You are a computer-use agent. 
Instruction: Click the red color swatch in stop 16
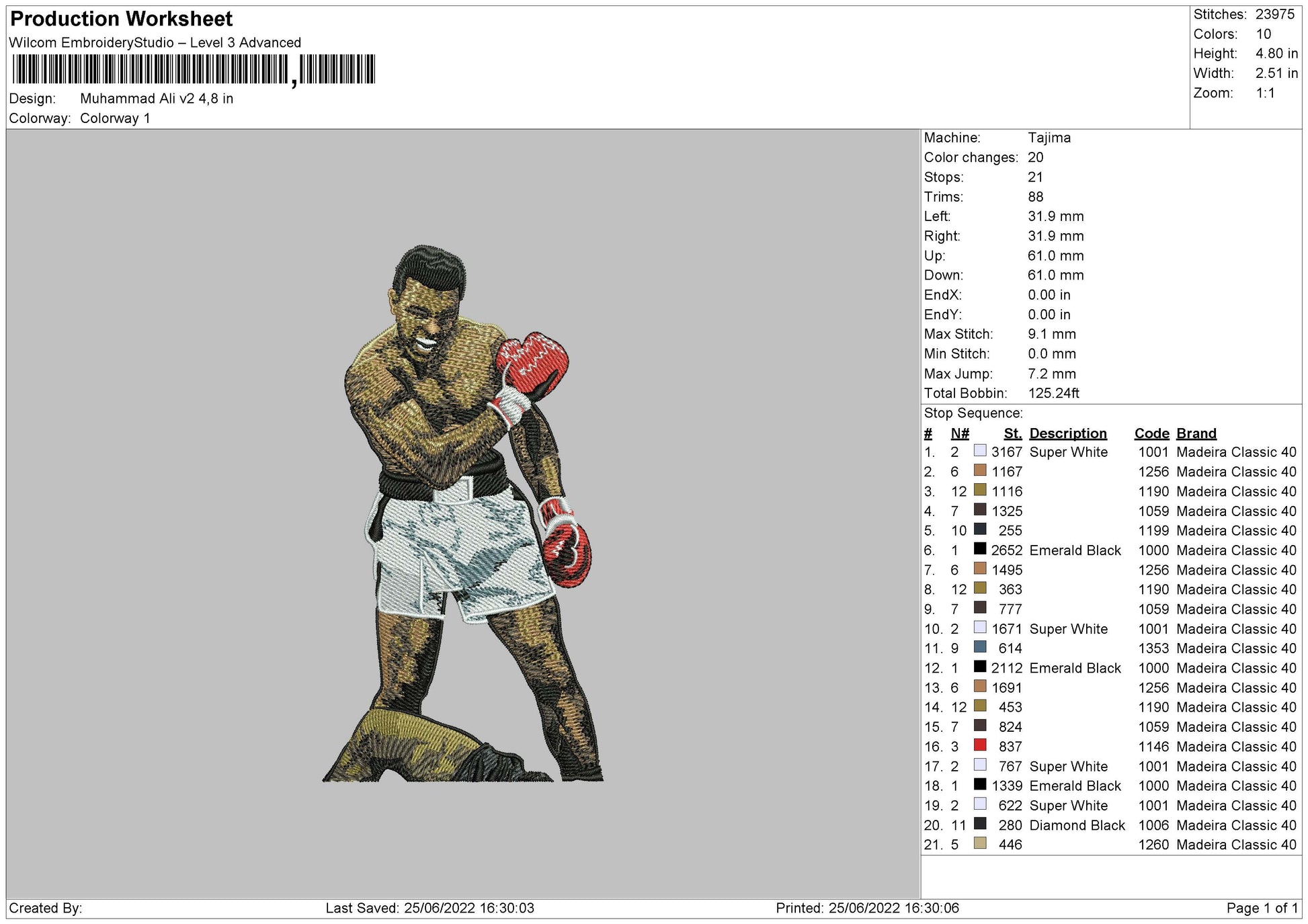pyautogui.click(x=980, y=745)
